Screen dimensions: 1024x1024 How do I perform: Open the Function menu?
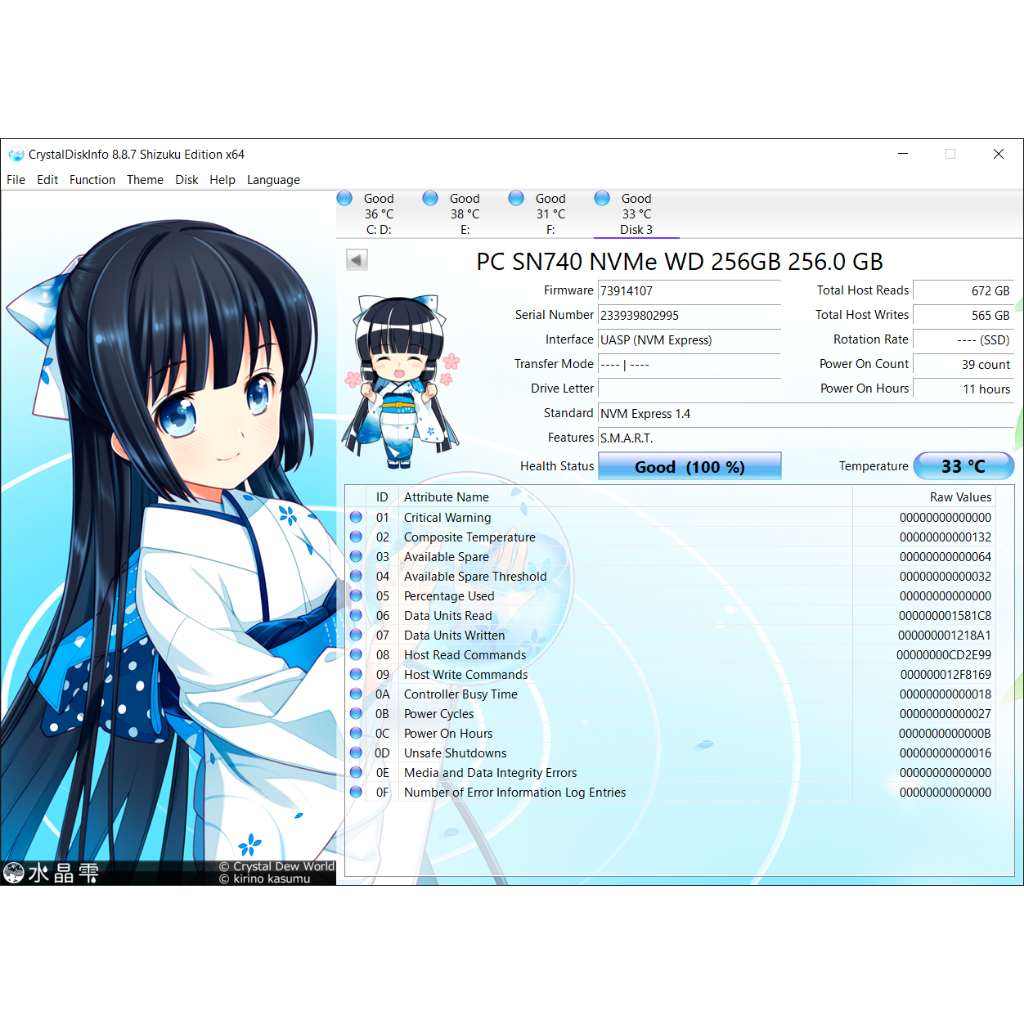click(92, 180)
